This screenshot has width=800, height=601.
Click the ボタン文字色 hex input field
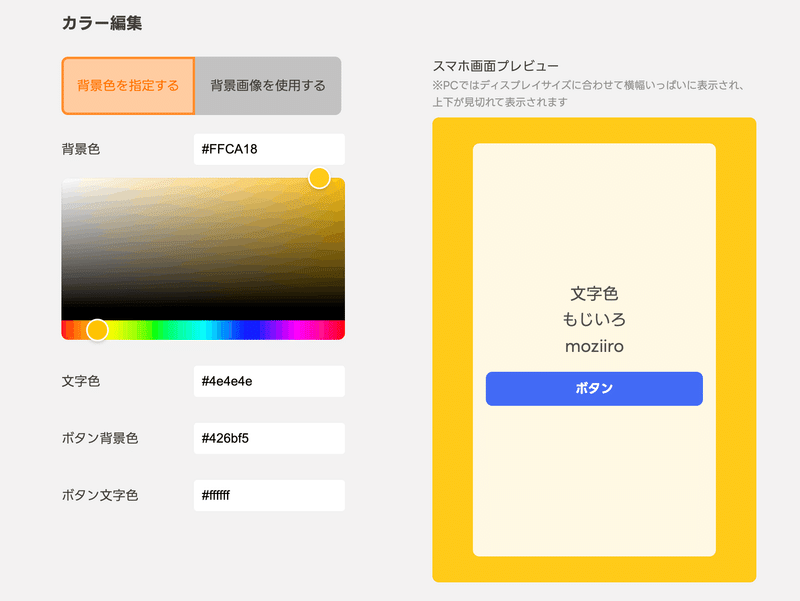pos(269,495)
